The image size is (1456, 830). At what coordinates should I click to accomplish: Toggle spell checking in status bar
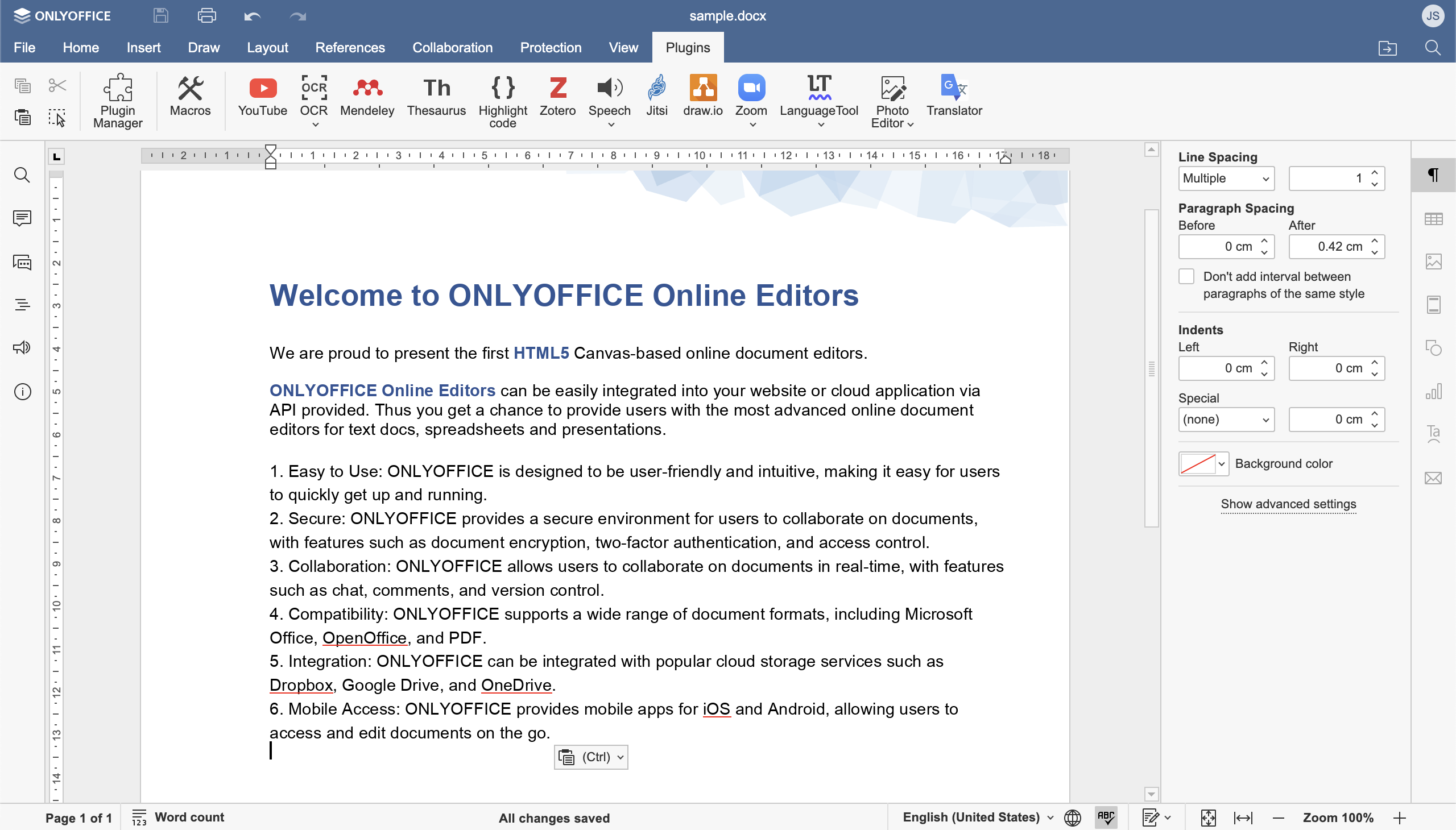1105,817
